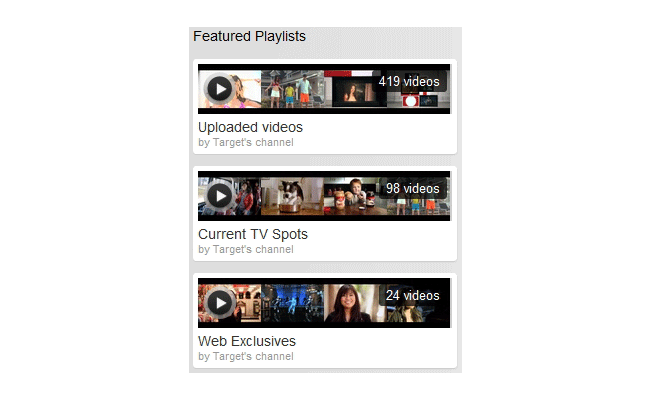Select the blue stage thumbnail in Web Exclusives
This screenshot has width=652, height=400.
292,303
